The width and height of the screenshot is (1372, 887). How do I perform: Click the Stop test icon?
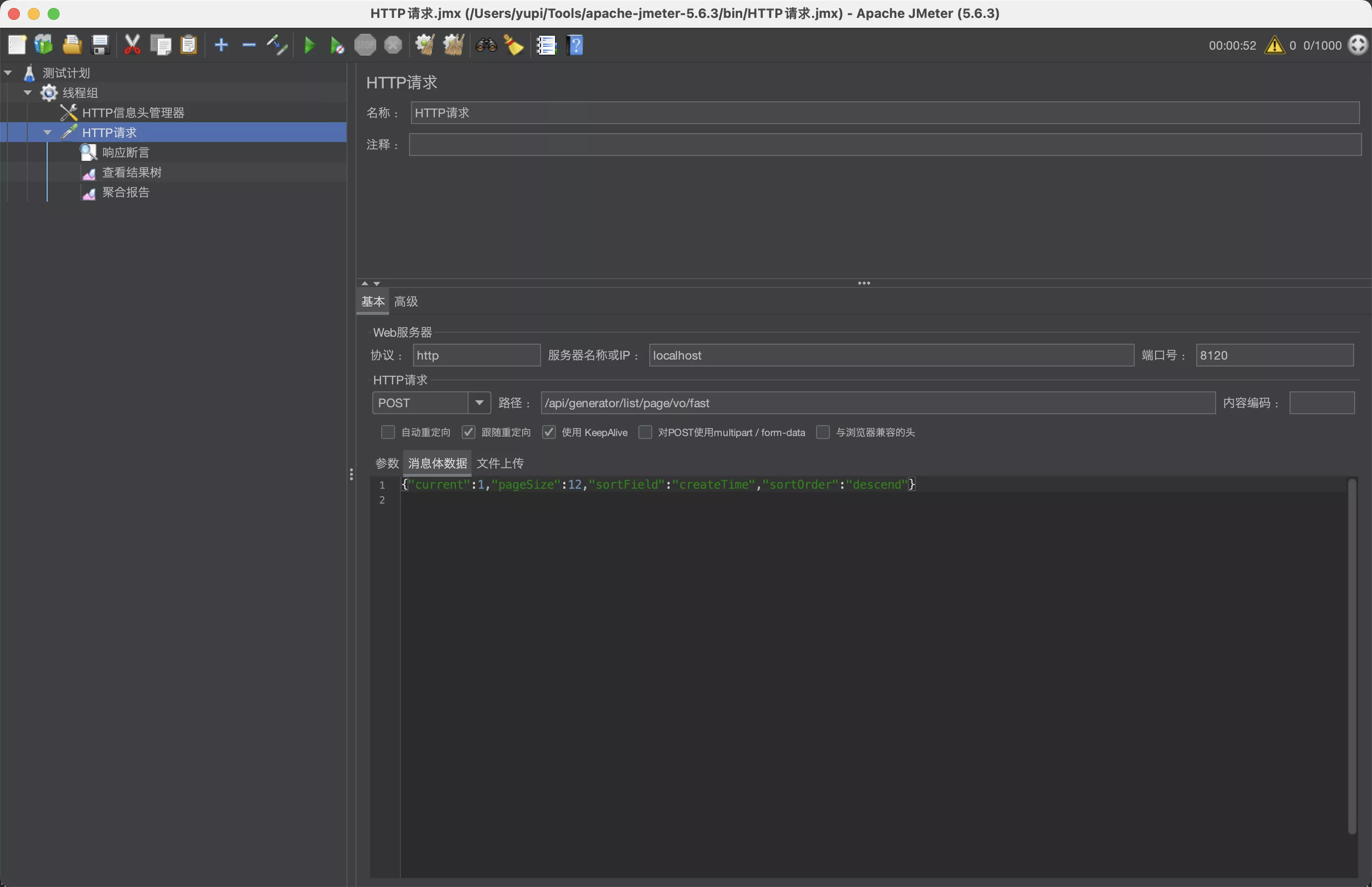click(365, 44)
